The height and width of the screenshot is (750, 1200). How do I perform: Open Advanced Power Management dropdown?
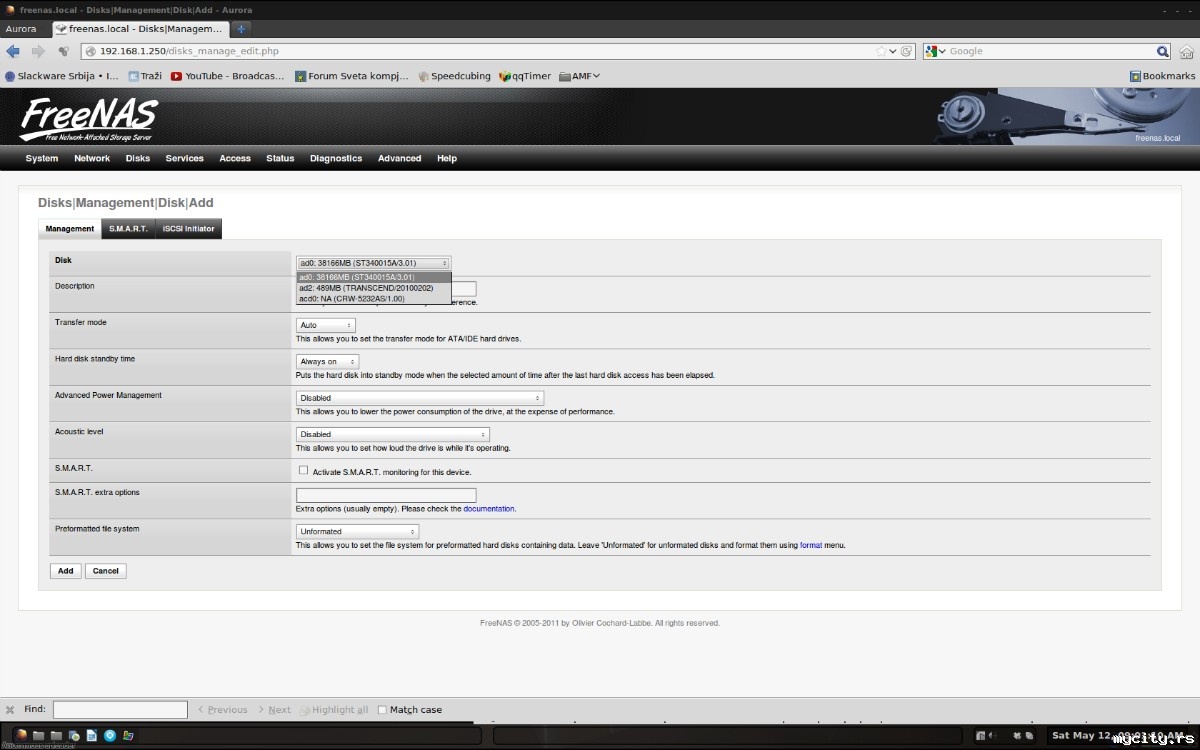(x=420, y=398)
